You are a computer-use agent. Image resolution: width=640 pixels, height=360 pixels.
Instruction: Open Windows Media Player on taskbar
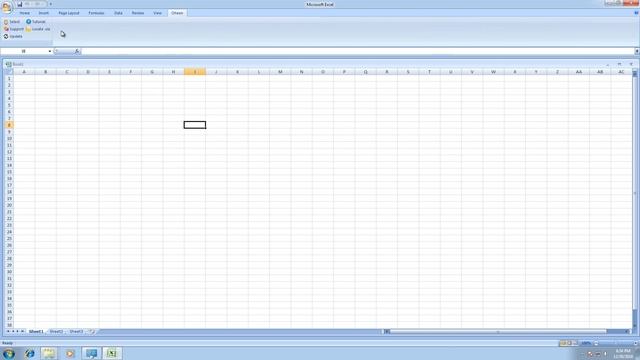(70, 353)
